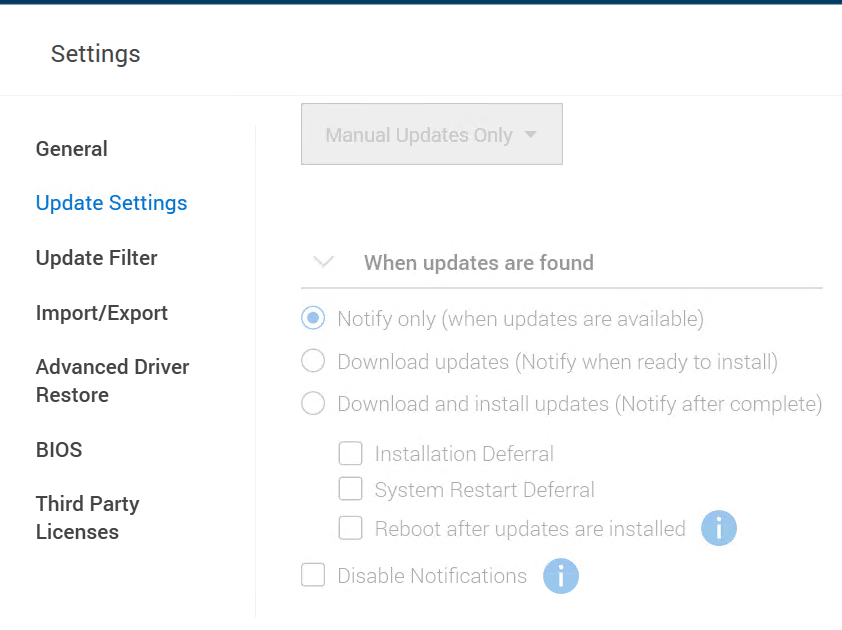Toggle the Disable Notifications checkbox
Screen dimensions: 842x630
(313, 576)
